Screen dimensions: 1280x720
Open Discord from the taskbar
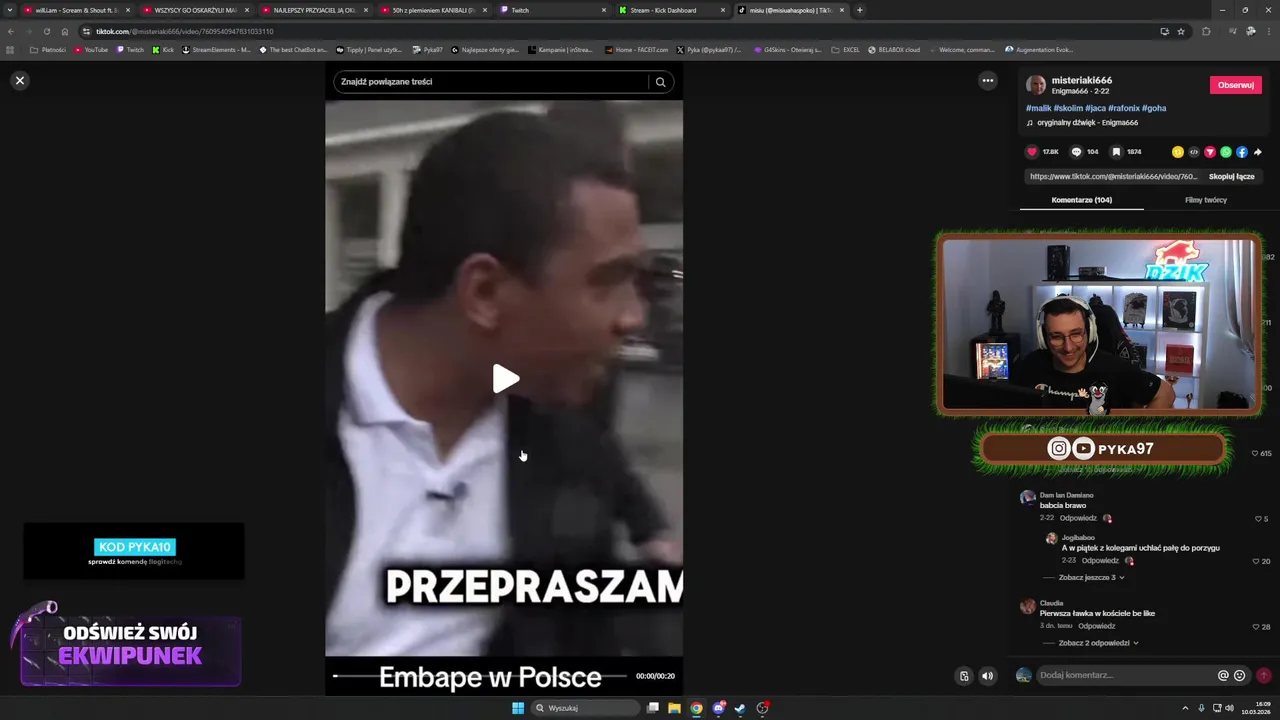718,708
